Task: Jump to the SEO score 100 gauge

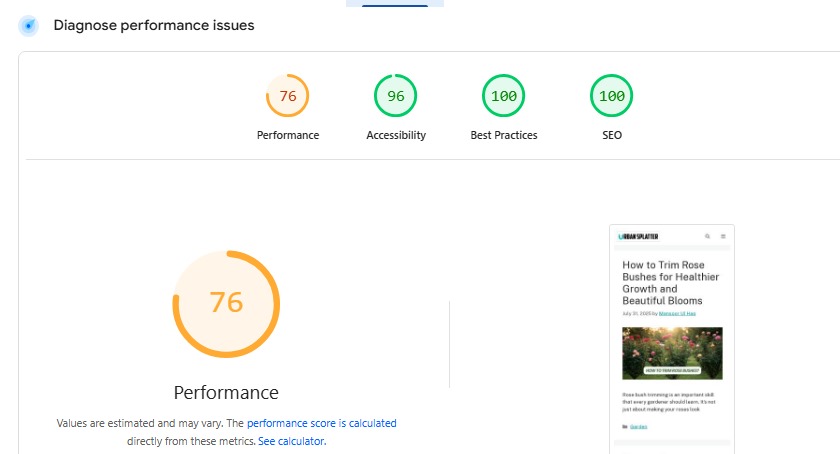Action: 612,96
